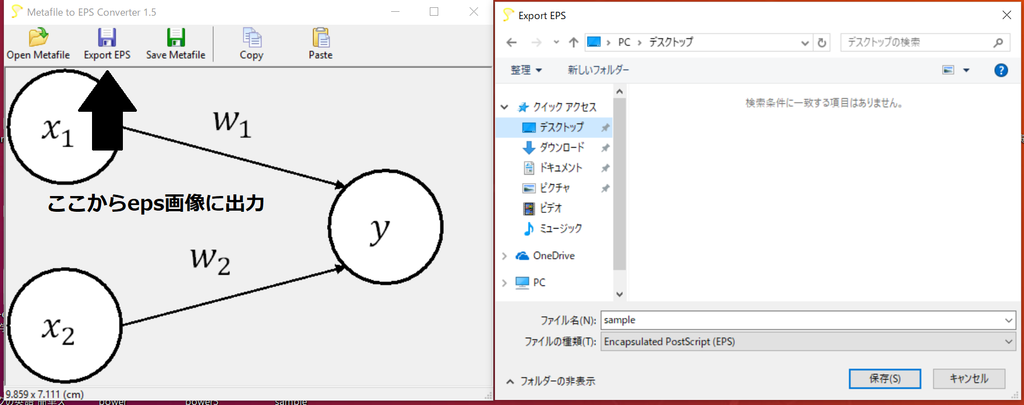The width and height of the screenshot is (1024, 405).
Task: Go back in Export EPS dialog
Action: [512, 42]
